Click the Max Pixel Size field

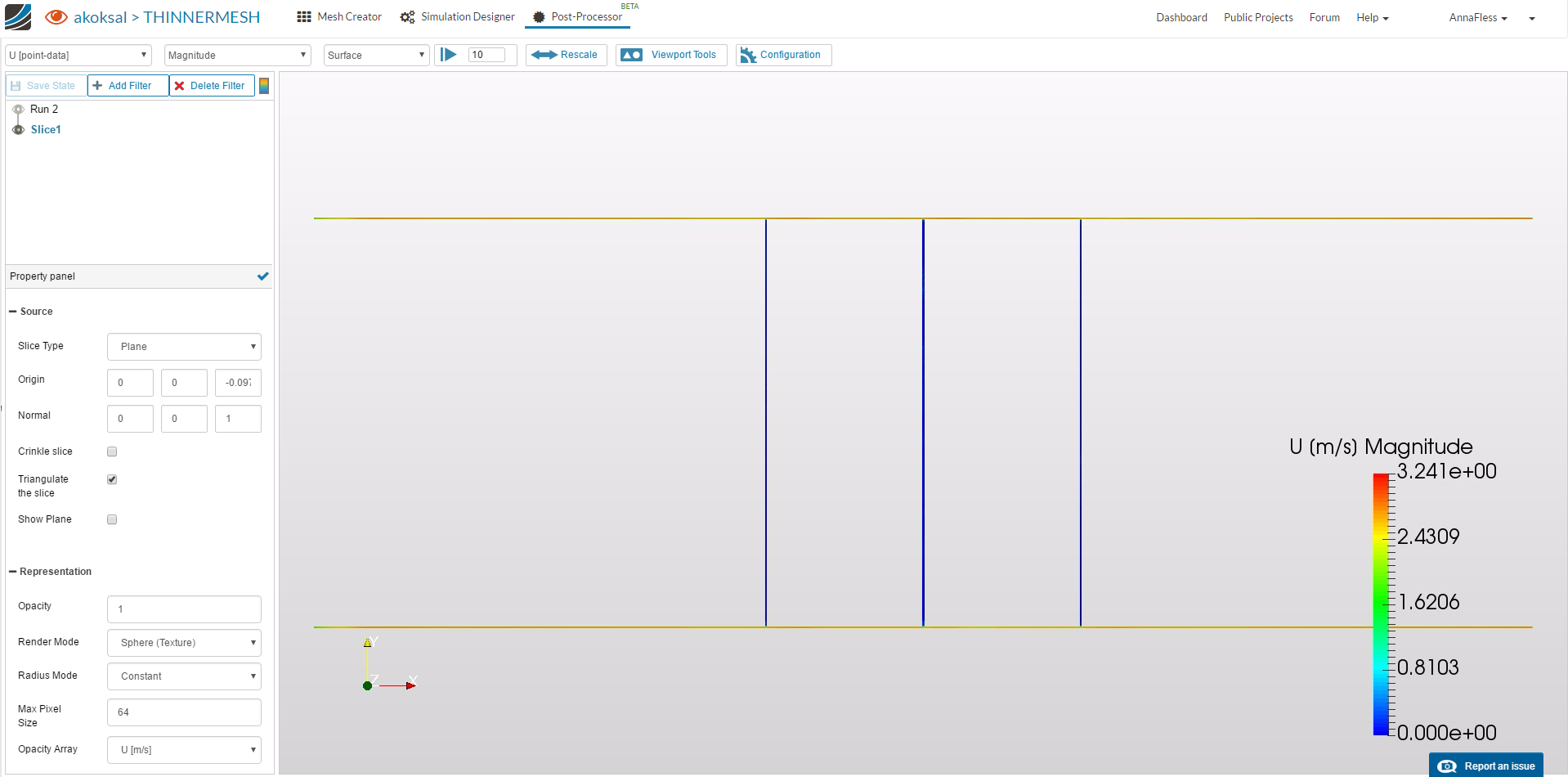point(184,712)
